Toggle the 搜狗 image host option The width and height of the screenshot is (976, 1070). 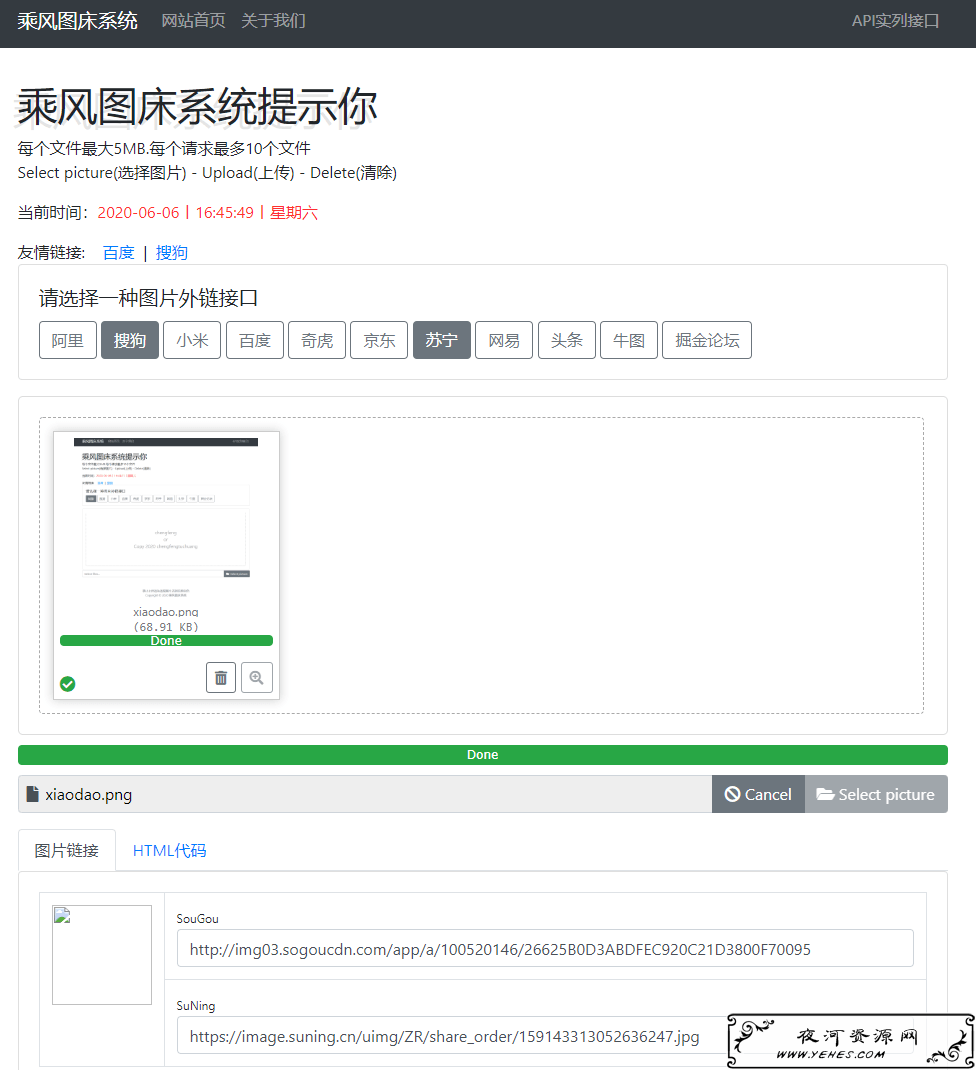130,340
